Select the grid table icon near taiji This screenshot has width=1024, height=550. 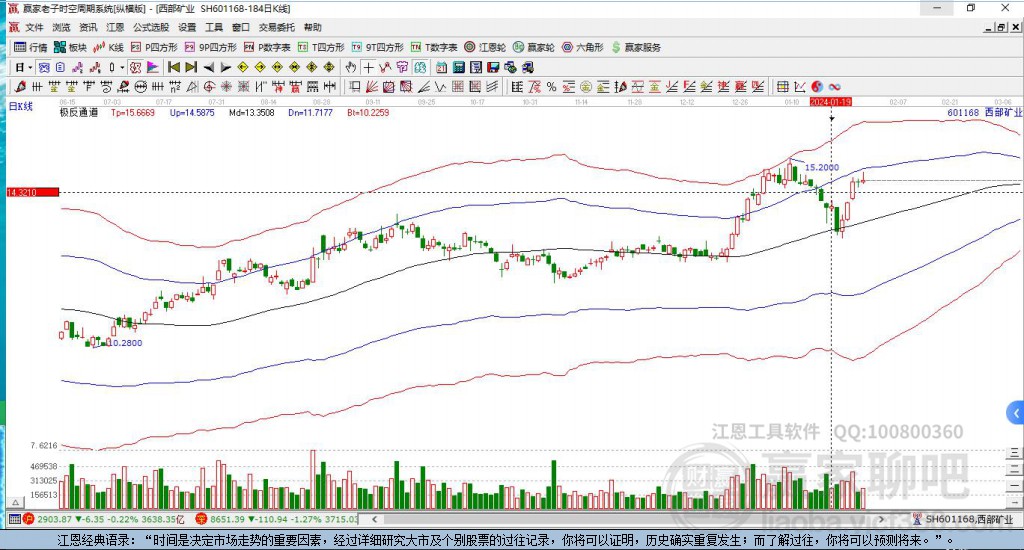782,86
